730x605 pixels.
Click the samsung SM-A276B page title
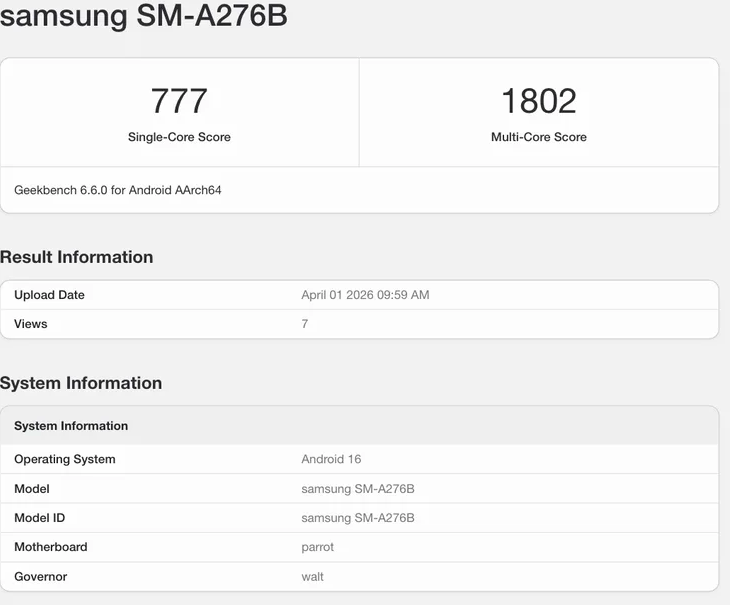[x=144, y=16]
